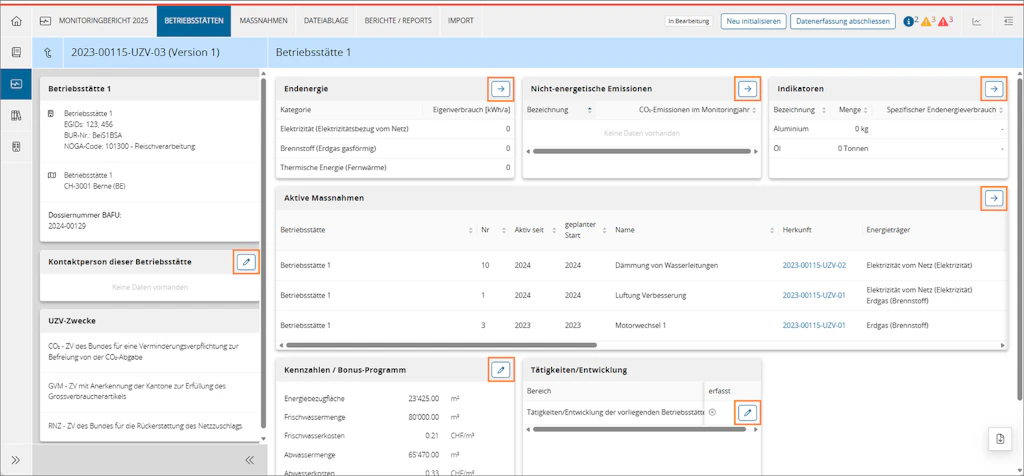Screen dimensions: 1024x476
Task: Click the In Bearbeitung status badge
Action: point(689,21)
